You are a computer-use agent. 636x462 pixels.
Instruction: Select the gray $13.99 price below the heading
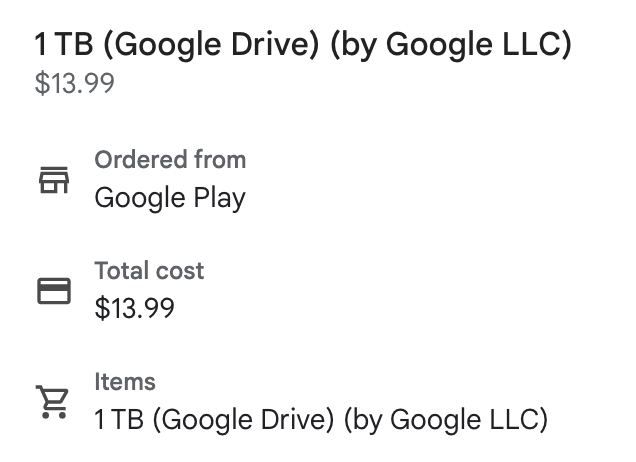coord(74,83)
